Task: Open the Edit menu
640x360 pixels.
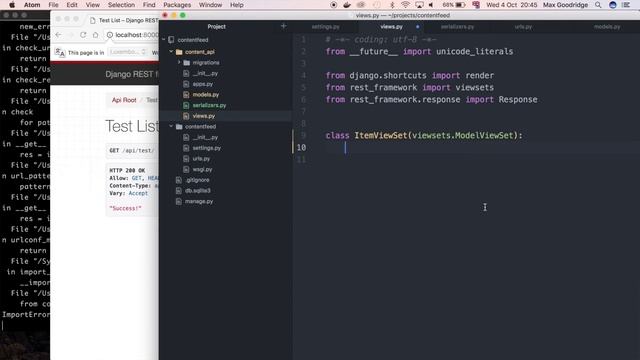Action: point(72,5)
